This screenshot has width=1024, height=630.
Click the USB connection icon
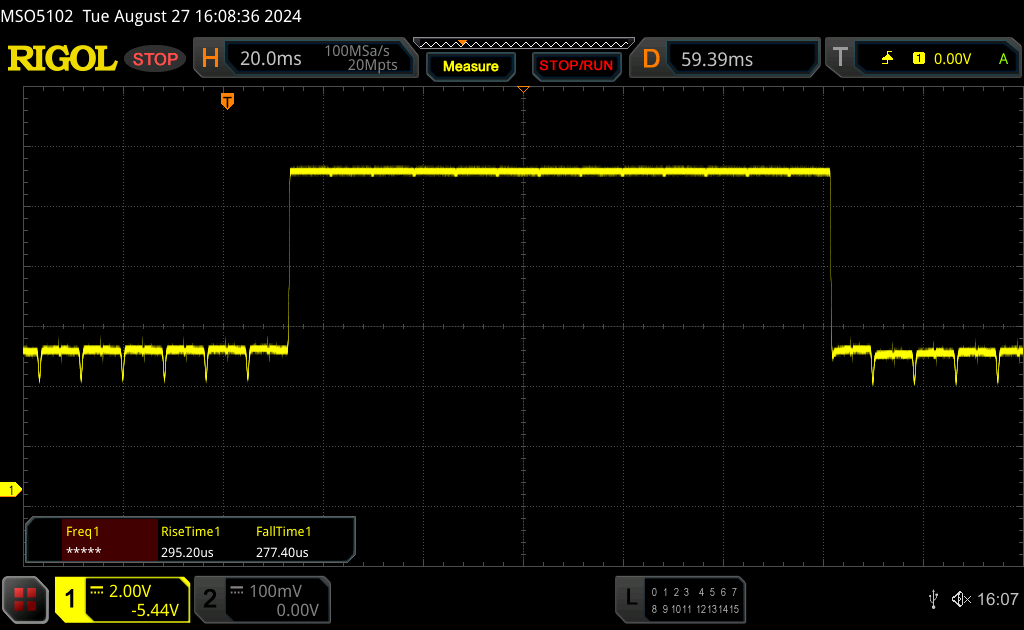click(934, 599)
